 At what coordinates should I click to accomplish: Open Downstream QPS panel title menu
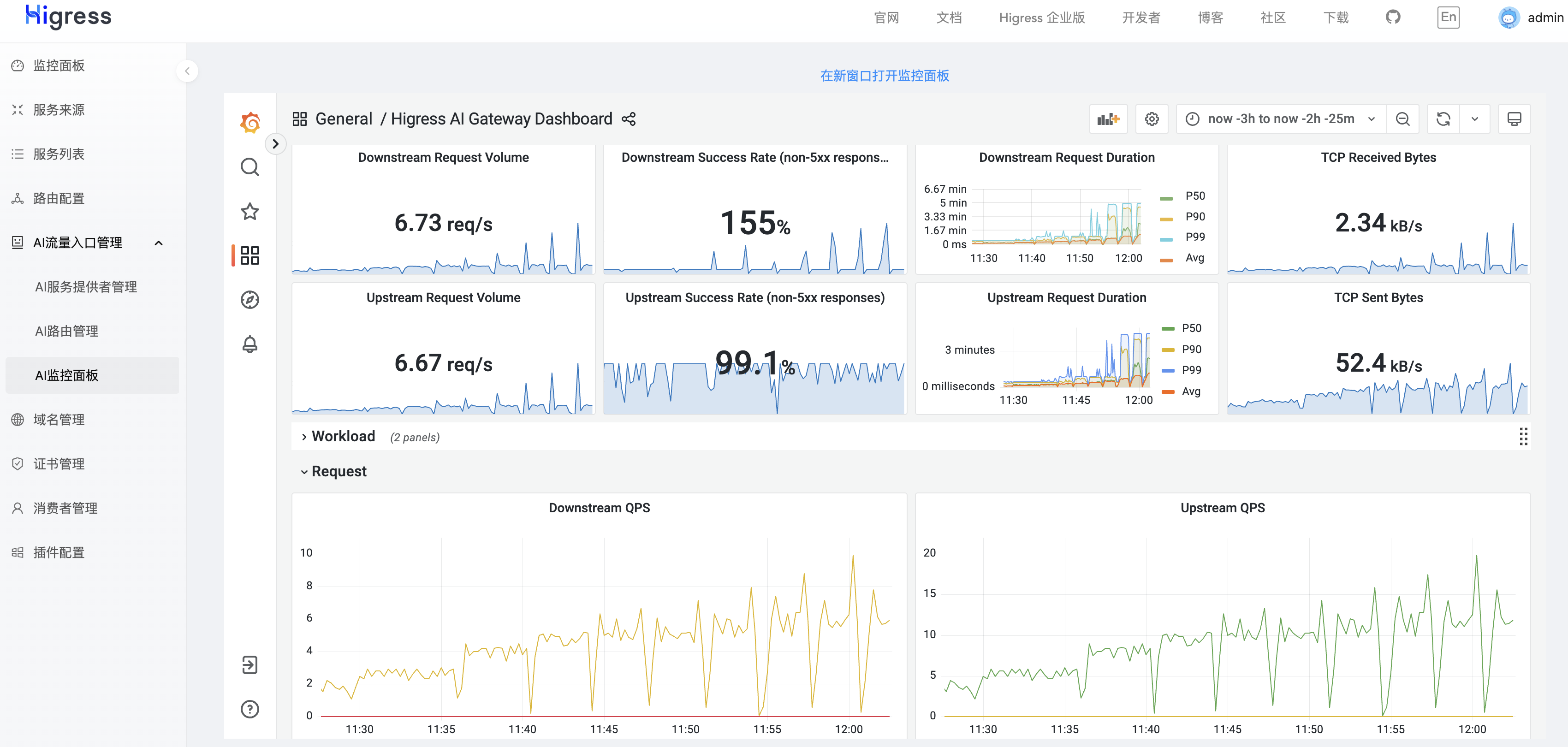tap(599, 508)
